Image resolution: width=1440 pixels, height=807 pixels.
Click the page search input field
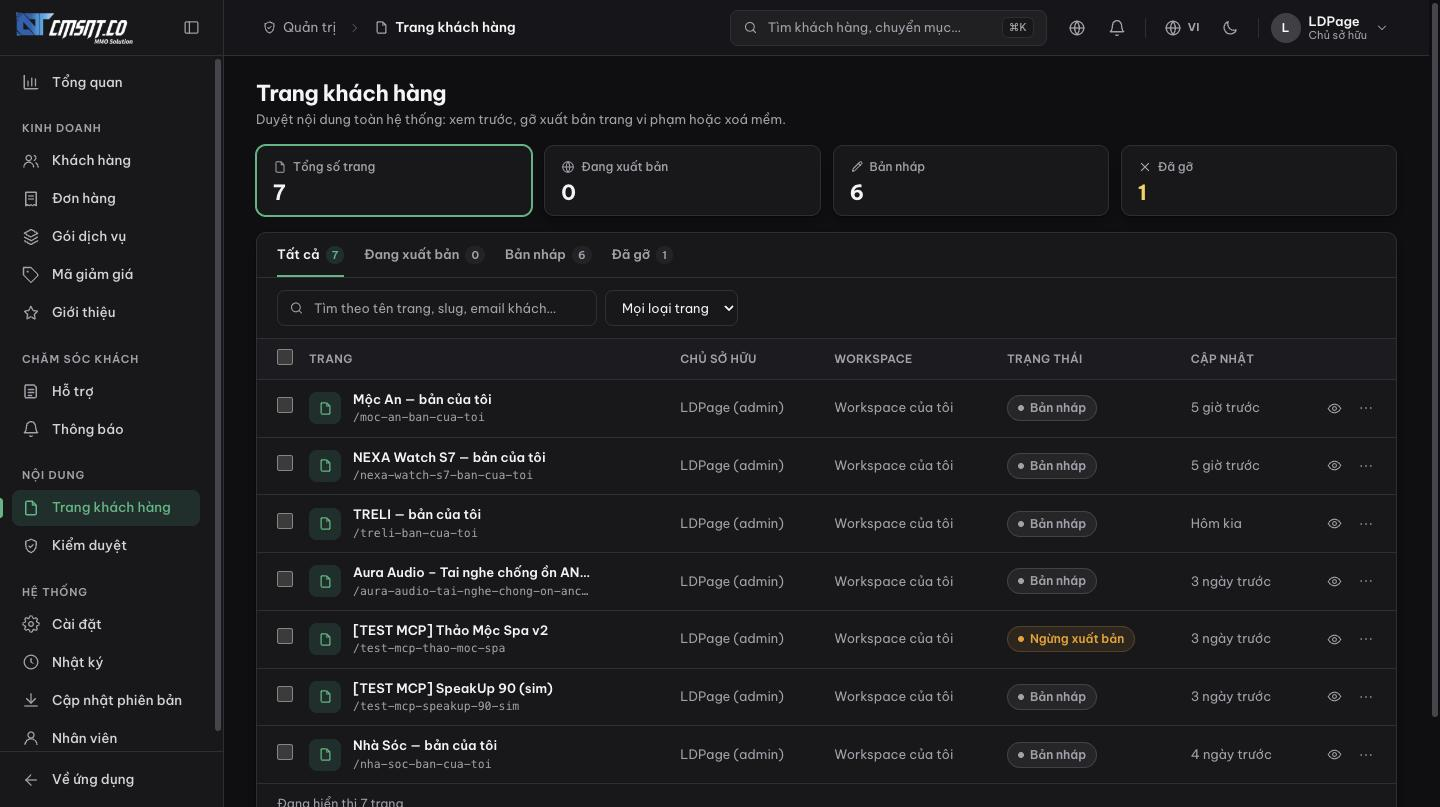(x=437, y=308)
